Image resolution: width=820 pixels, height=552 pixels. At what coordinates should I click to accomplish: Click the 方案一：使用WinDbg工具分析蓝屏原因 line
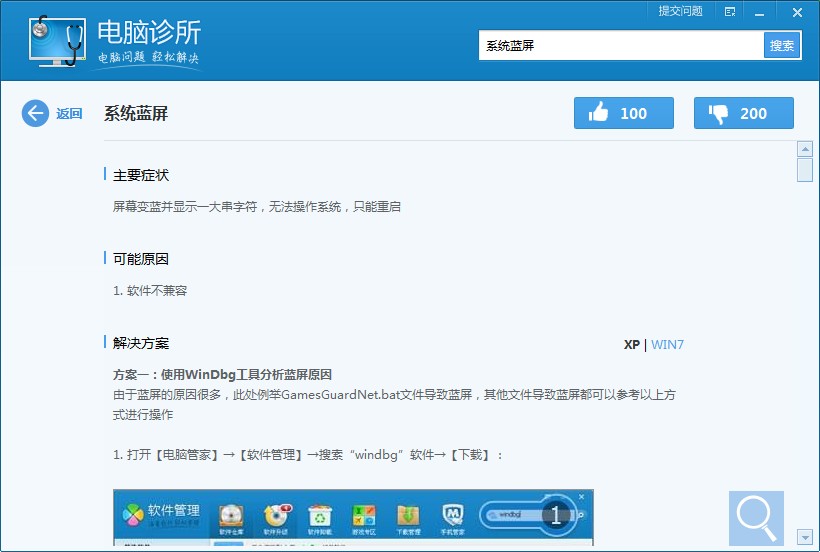point(222,374)
